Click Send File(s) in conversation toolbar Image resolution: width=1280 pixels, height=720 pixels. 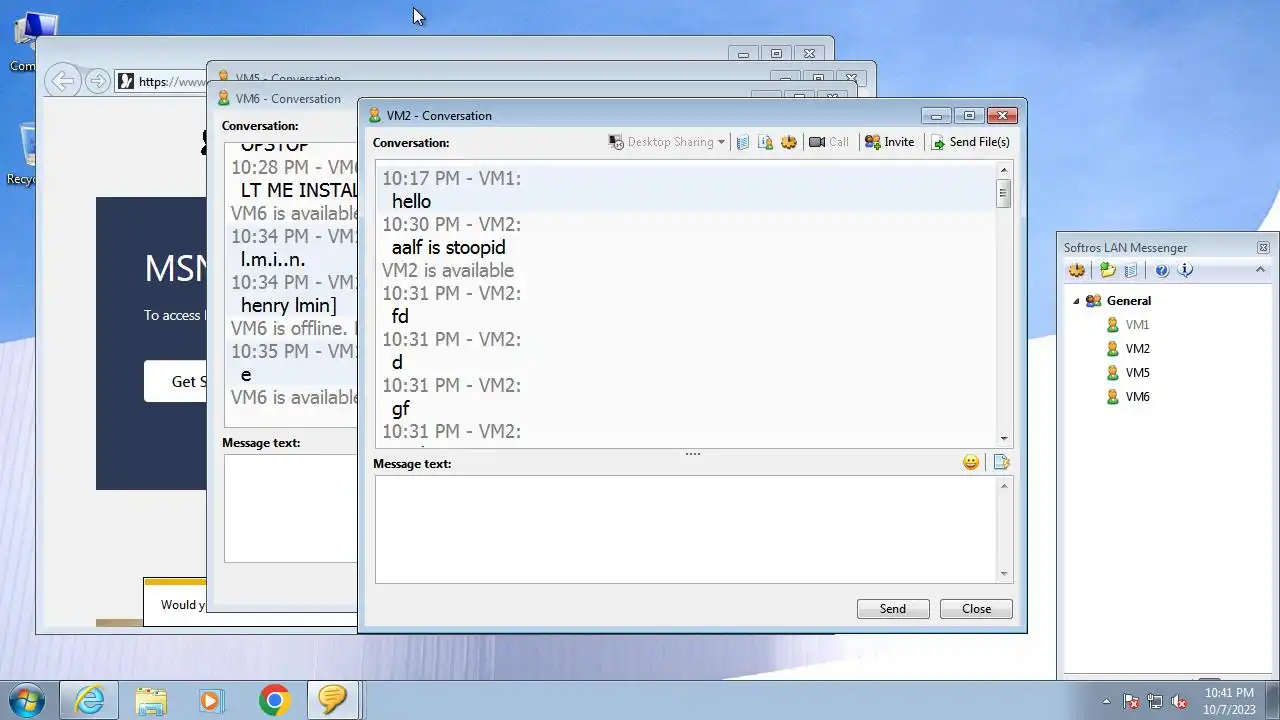pyautogui.click(x=970, y=142)
